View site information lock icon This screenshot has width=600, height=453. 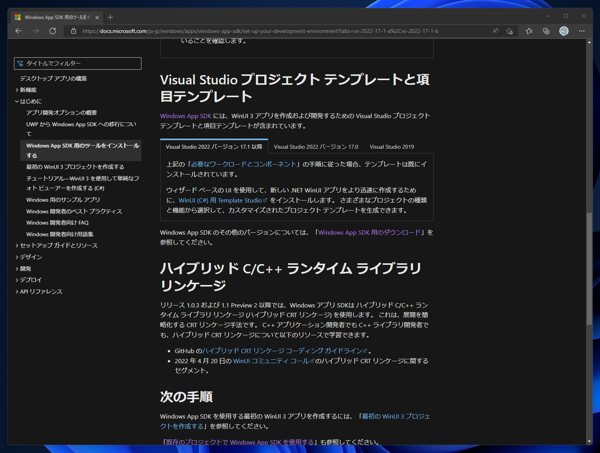[73, 31]
